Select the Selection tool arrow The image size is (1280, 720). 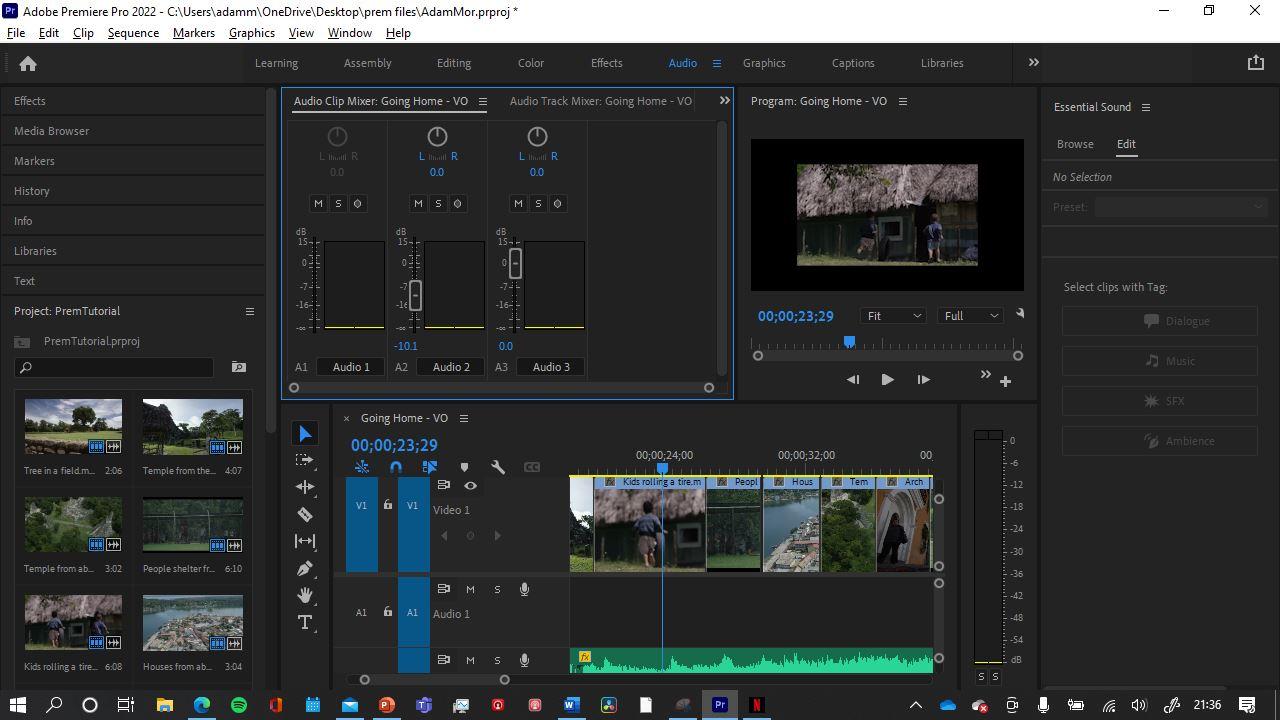[305, 433]
